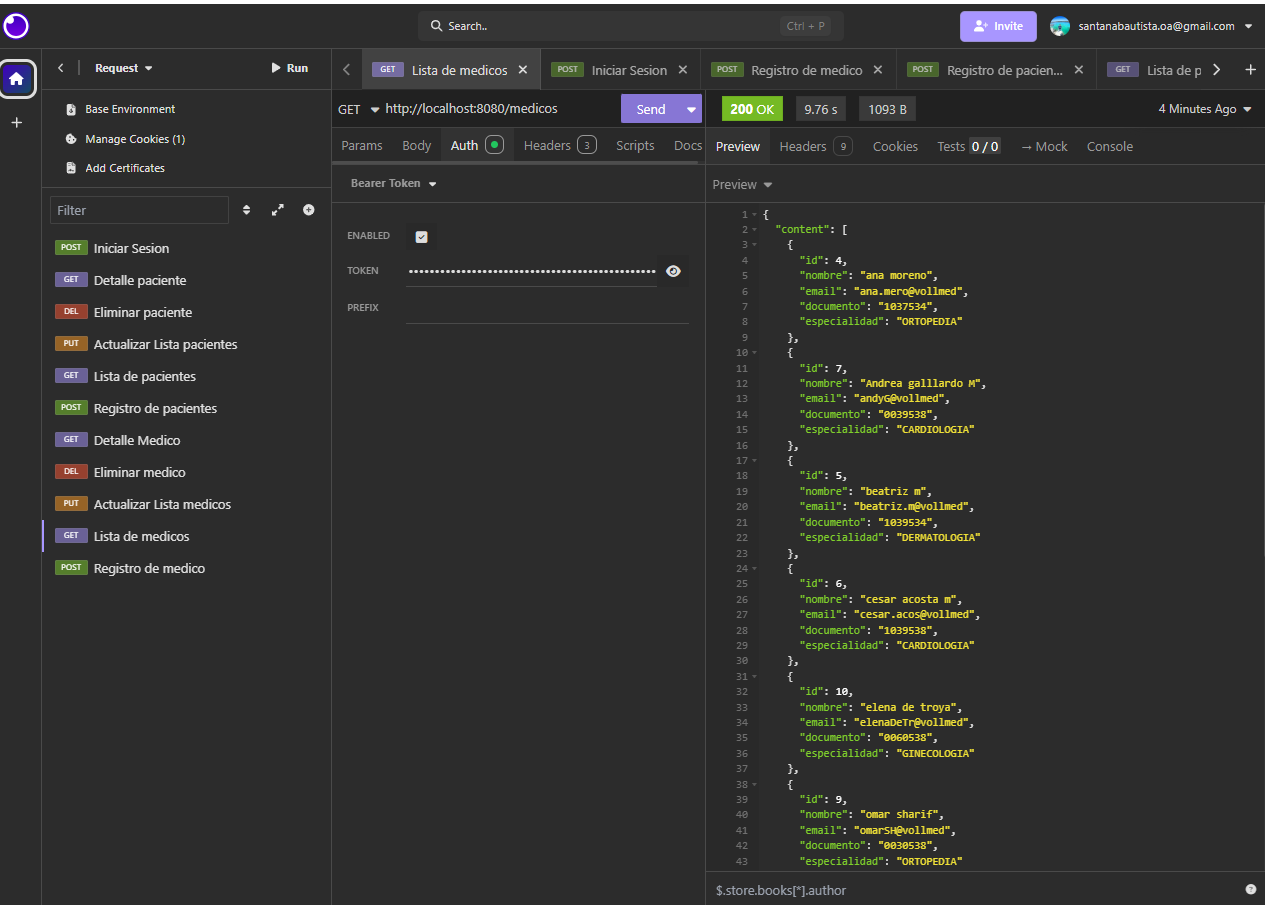Select Actualizar Lista medicos request
Viewport: 1265px width, 905px height.
pos(186,504)
